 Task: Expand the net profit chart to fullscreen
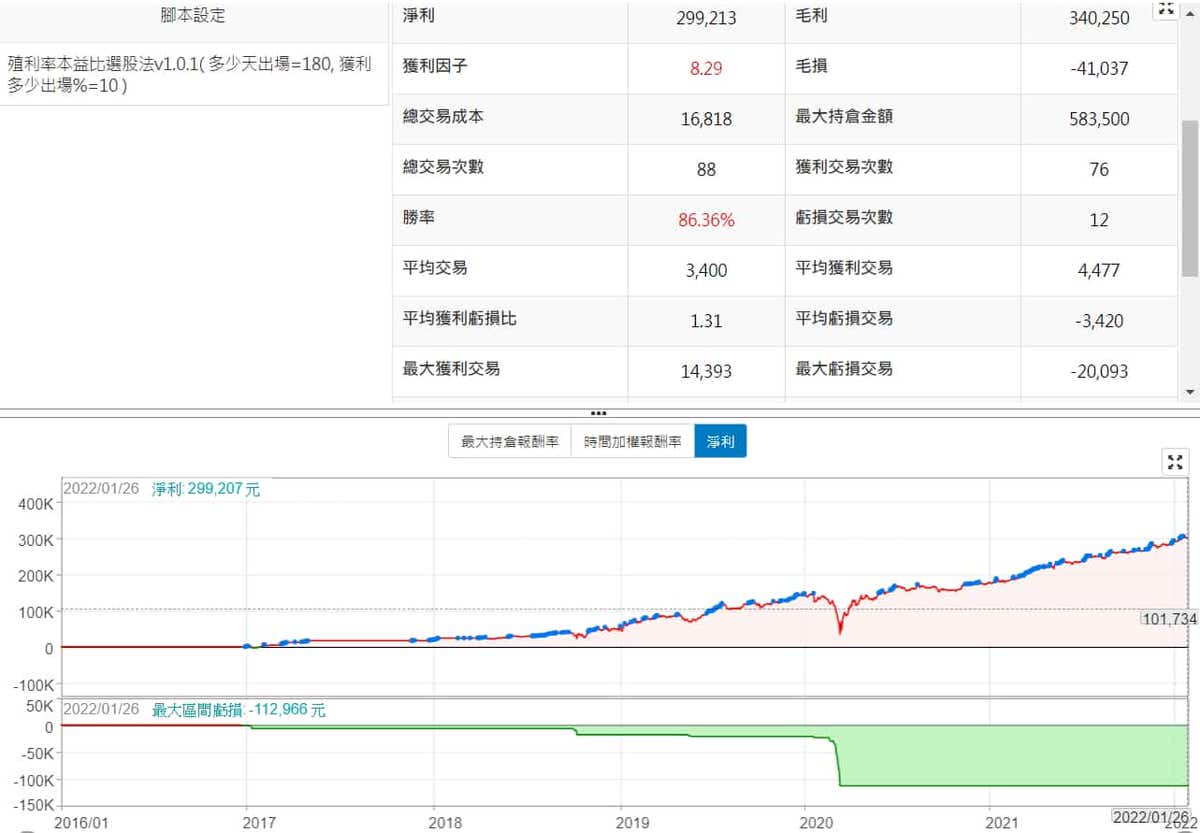(x=1175, y=461)
